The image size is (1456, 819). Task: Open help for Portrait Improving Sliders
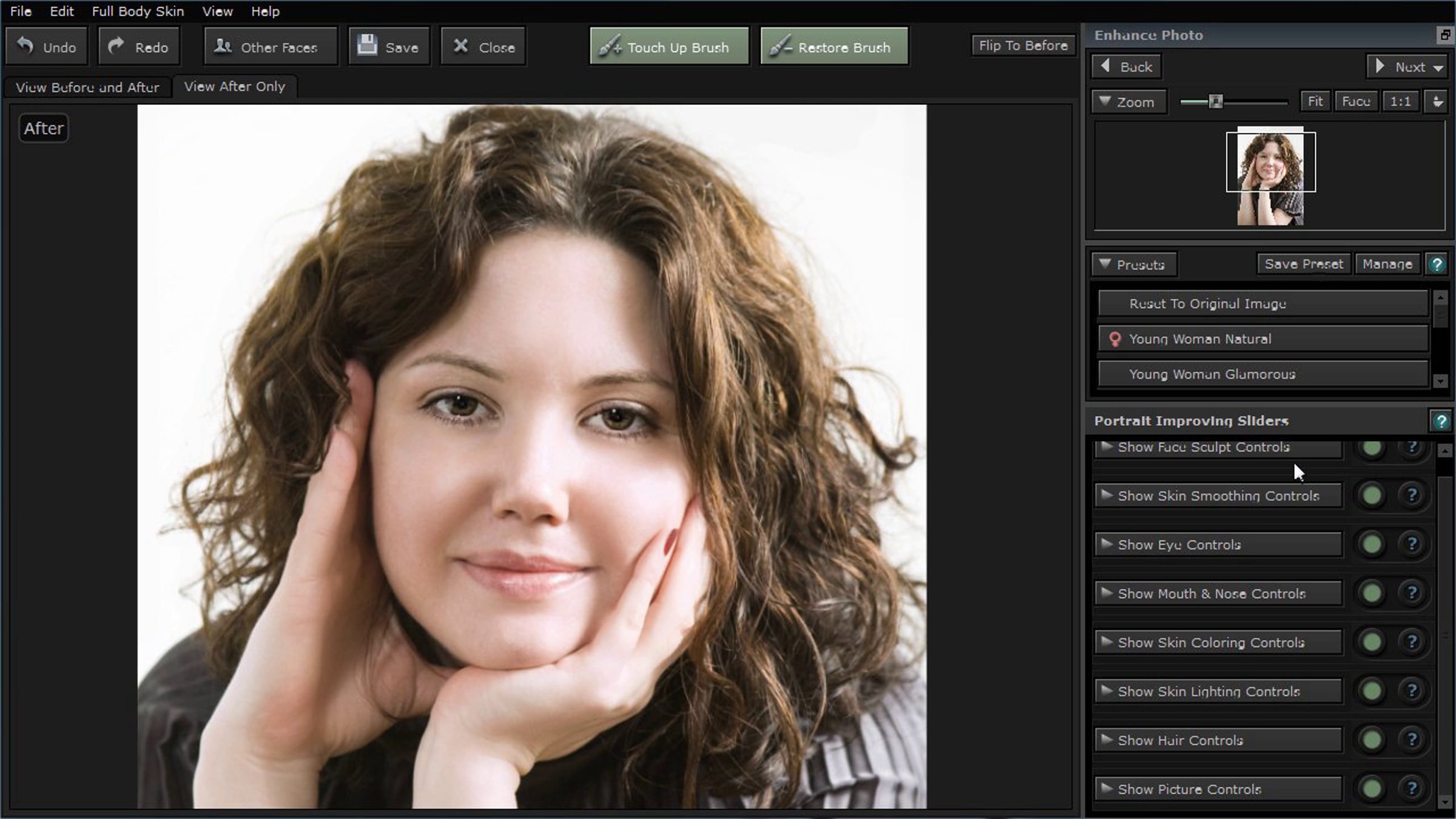point(1441,420)
